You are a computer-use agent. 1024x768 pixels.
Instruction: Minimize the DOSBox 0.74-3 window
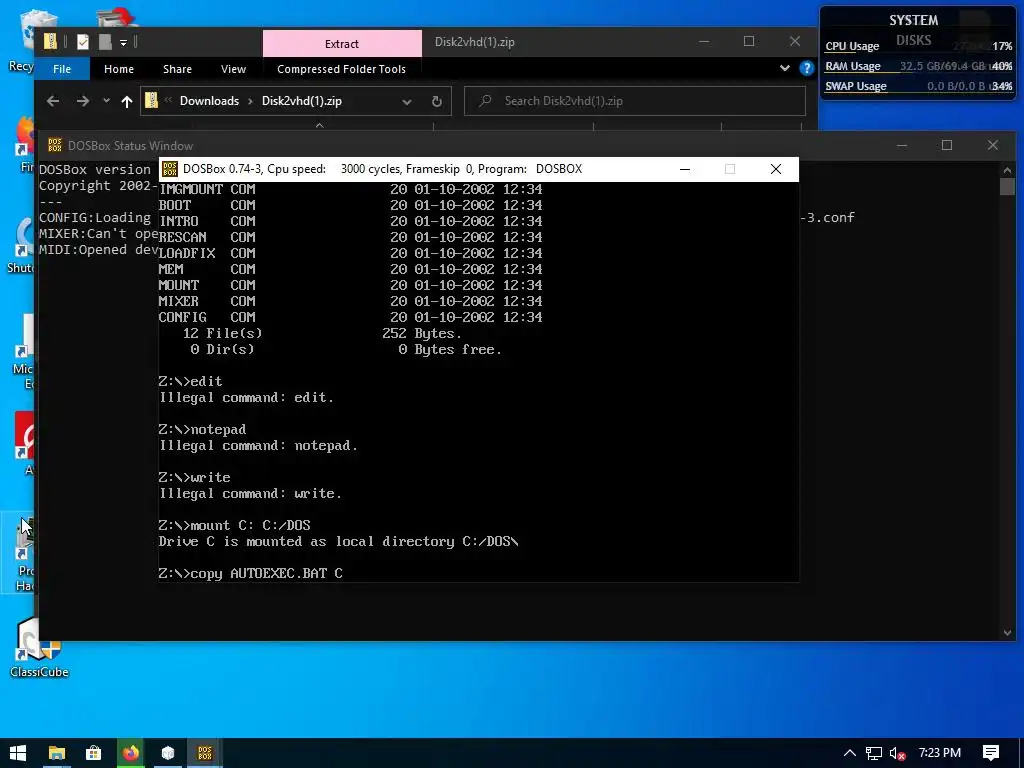point(684,169)
